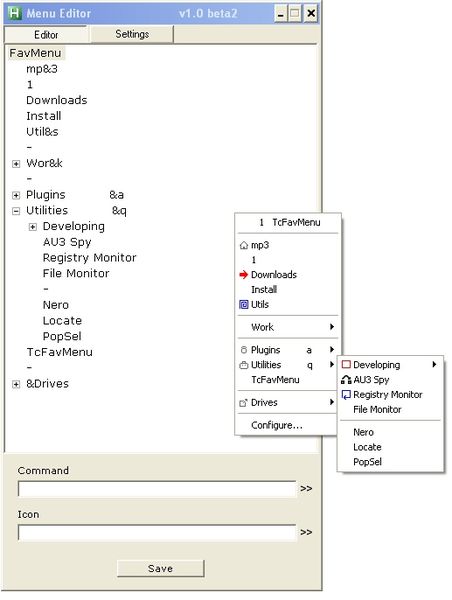Click inside the Icon text field
The height and width of the screenshot is (600, 452).
point(157,533)
